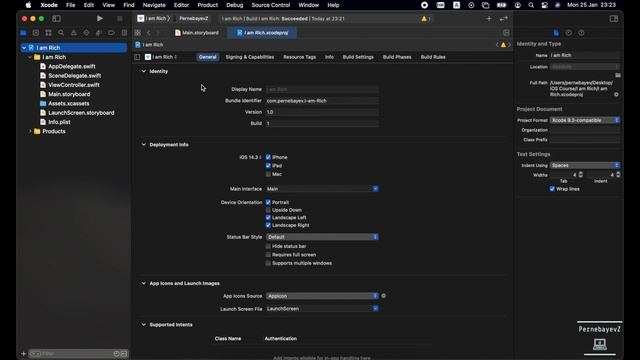The height and width of the screenshot is (360, 640).
Task: Switch to Build Settings tab
Action: coord(358,57)
